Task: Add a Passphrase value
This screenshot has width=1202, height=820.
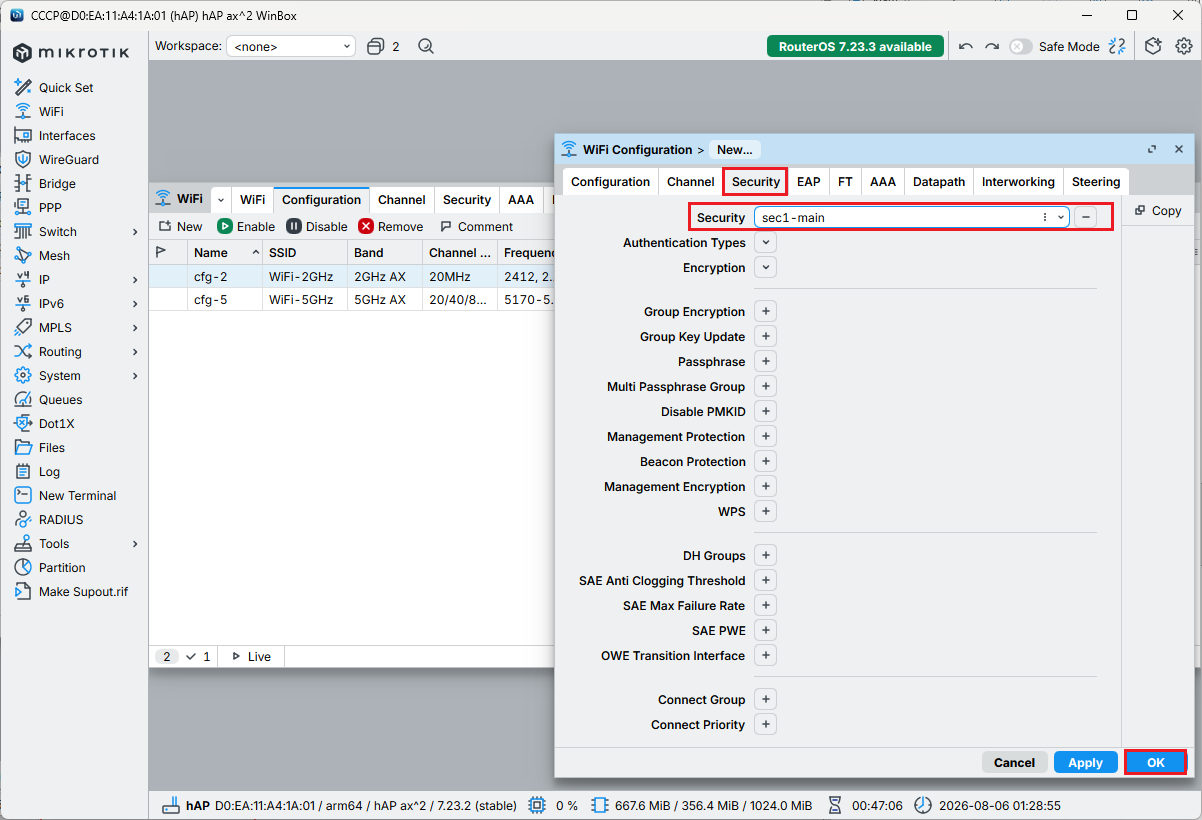Action: click(x=765, y=361)
